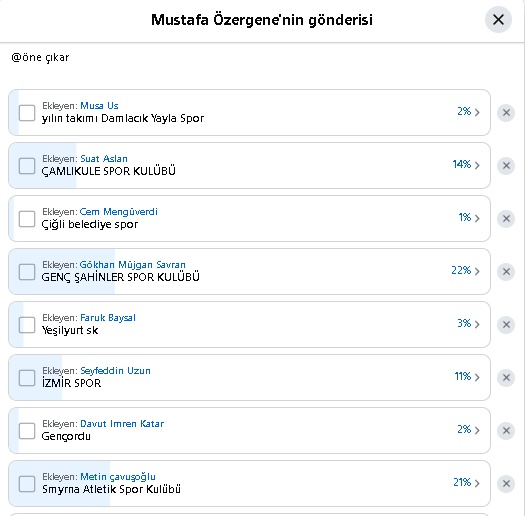The image size is (525, 516).
Task: Remove the Gençordu poll option
Action: (506, 431)
